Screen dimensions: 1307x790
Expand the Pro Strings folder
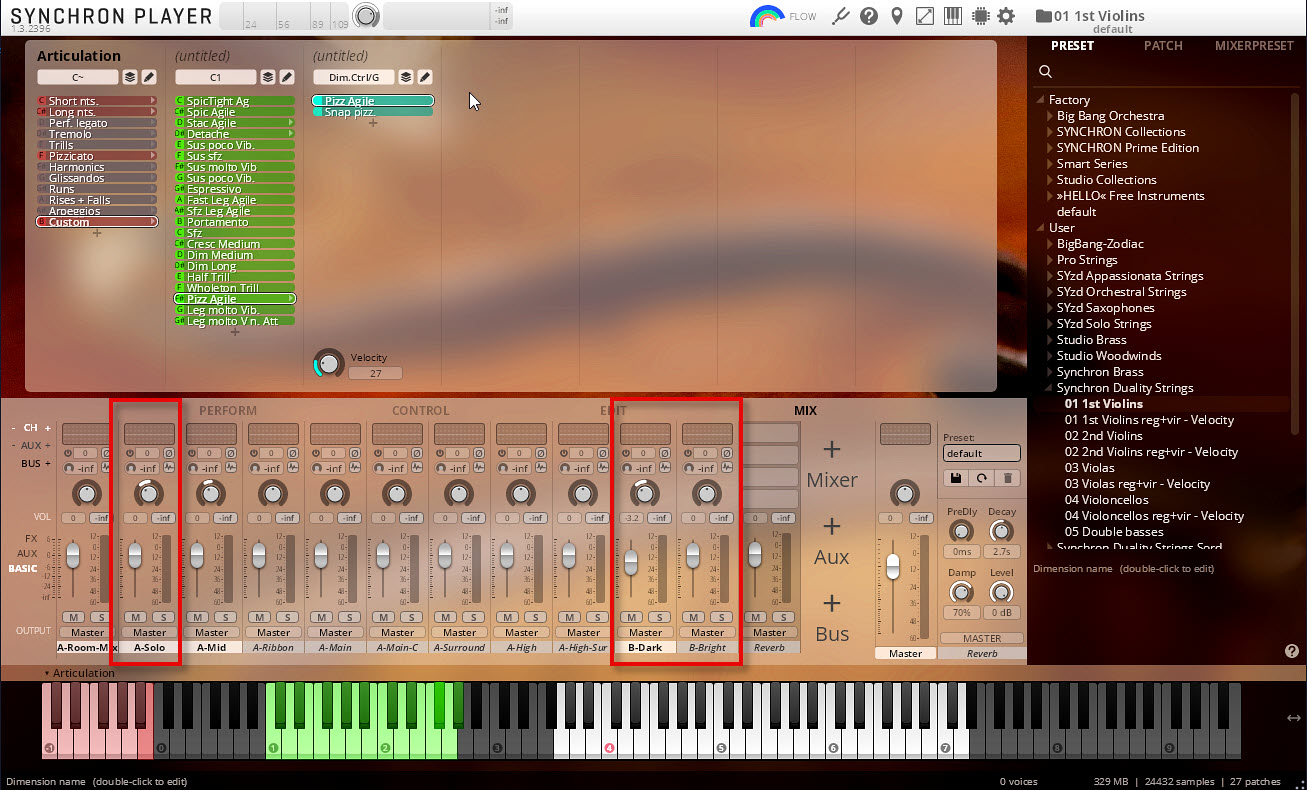coord(1050,260)
